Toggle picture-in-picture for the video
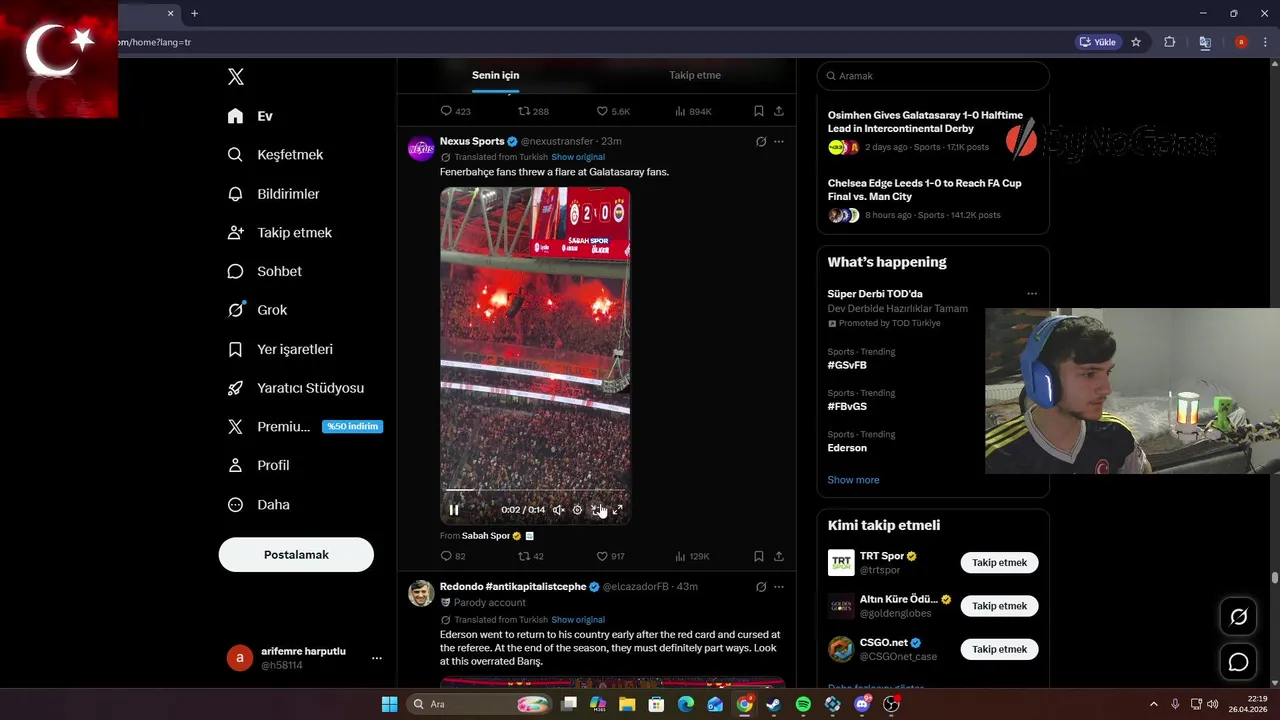The height and width of the screenshot is (720, 1280). pos(597,510)
